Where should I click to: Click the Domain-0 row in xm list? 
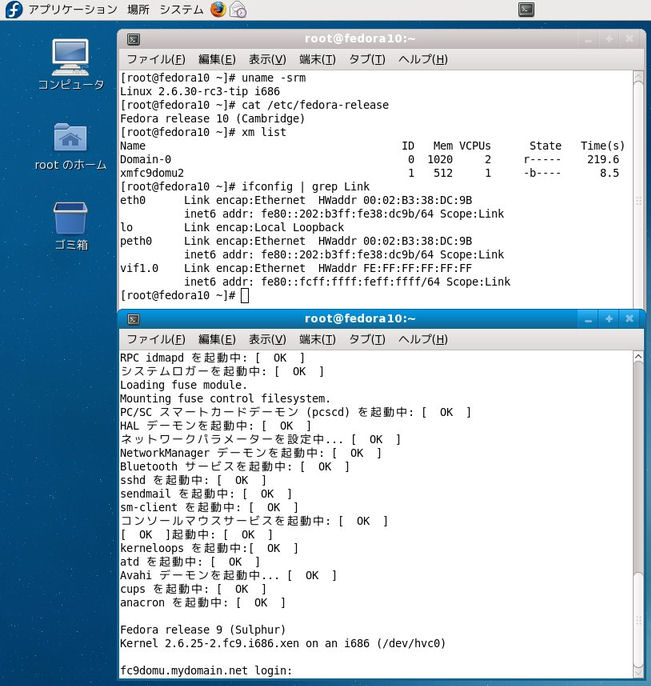pos(370,160)
